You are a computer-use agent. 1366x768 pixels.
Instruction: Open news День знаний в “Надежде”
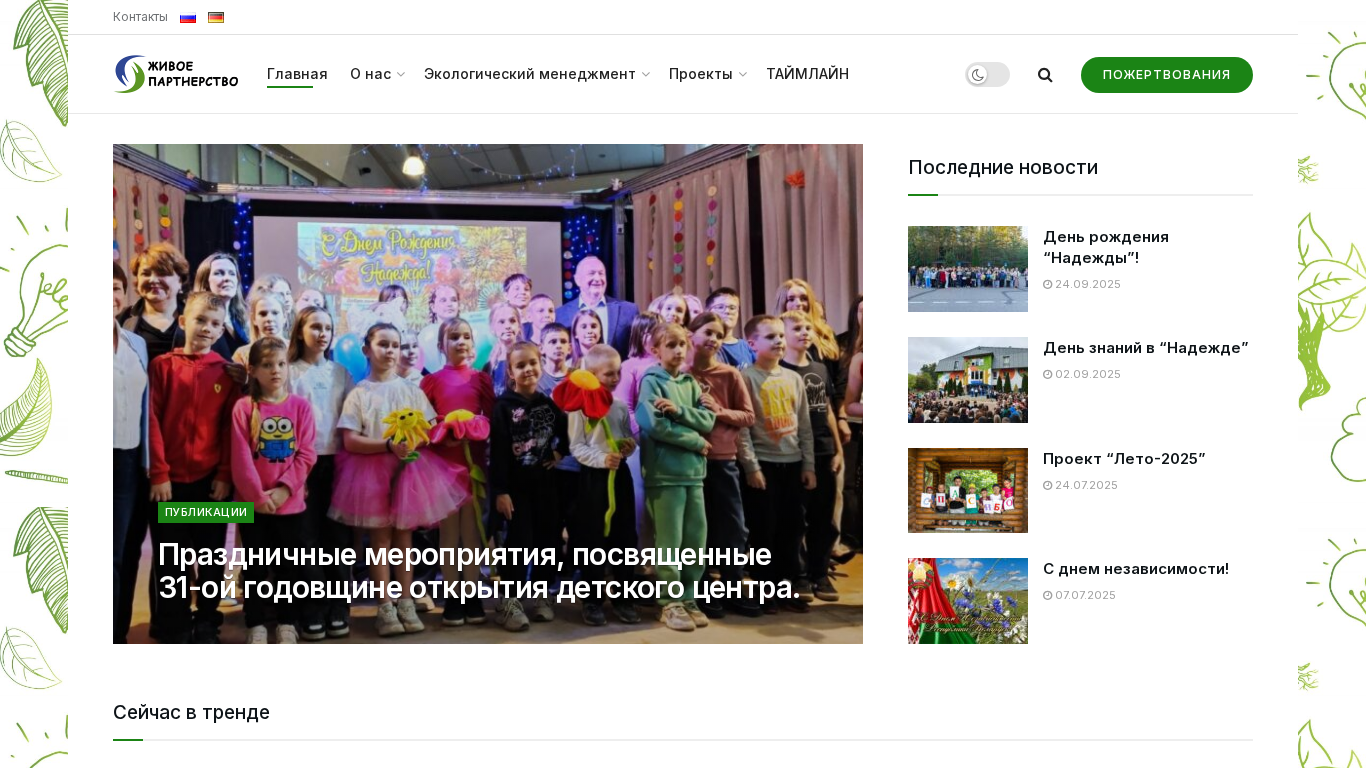point(1146,348)
